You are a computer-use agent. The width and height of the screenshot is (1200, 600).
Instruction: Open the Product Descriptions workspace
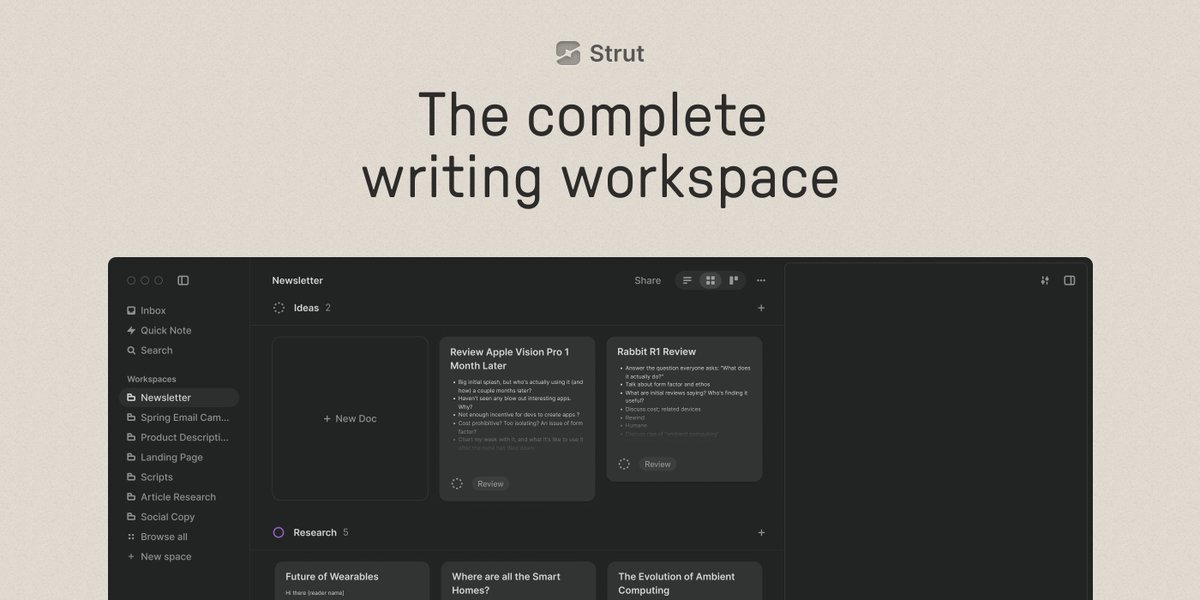coord(179,438)
